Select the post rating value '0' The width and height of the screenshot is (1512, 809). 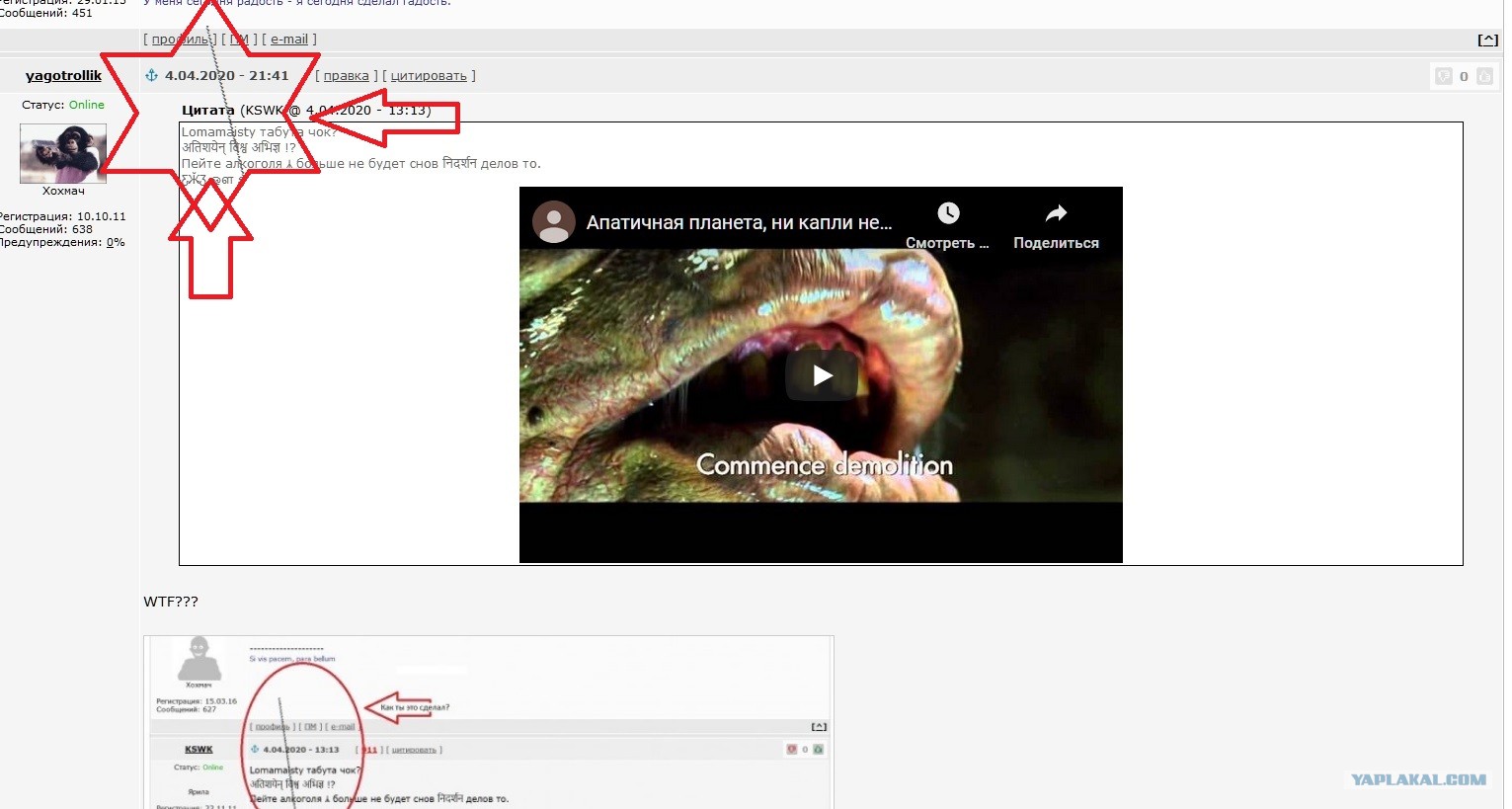(x=1464, y=76)
